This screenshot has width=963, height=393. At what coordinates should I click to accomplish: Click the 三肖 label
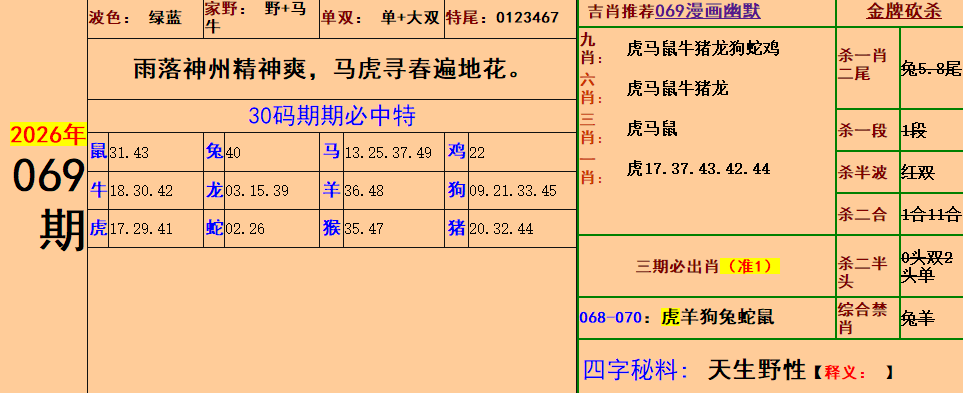[591, 129]
